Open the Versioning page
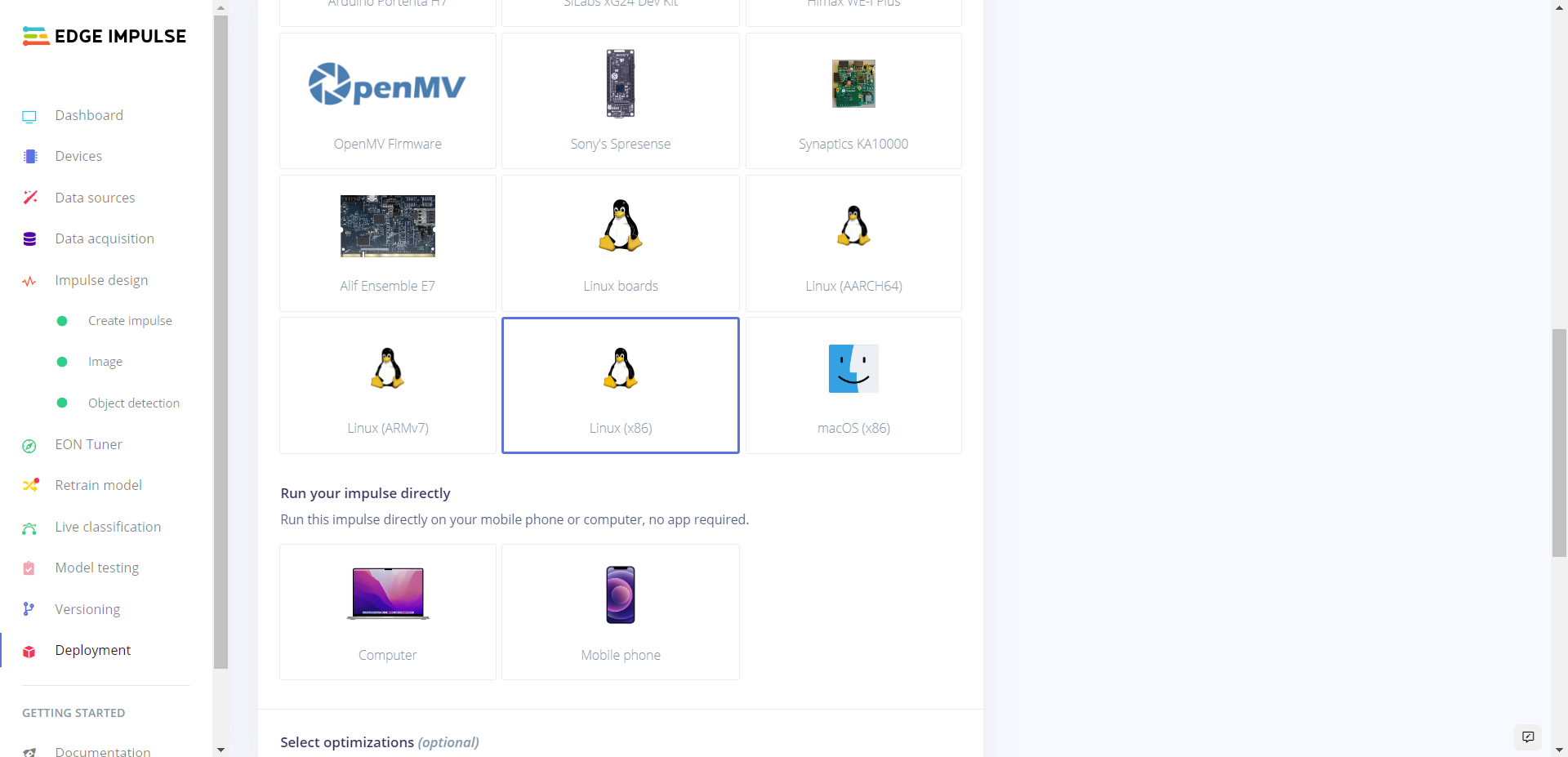 (87, 609)
